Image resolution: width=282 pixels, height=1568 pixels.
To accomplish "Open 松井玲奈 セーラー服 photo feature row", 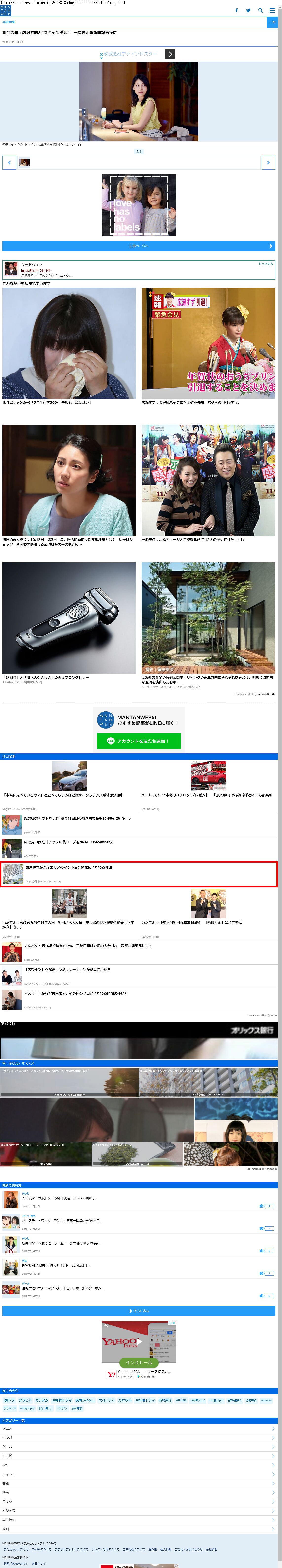I will coord(139,1245).
